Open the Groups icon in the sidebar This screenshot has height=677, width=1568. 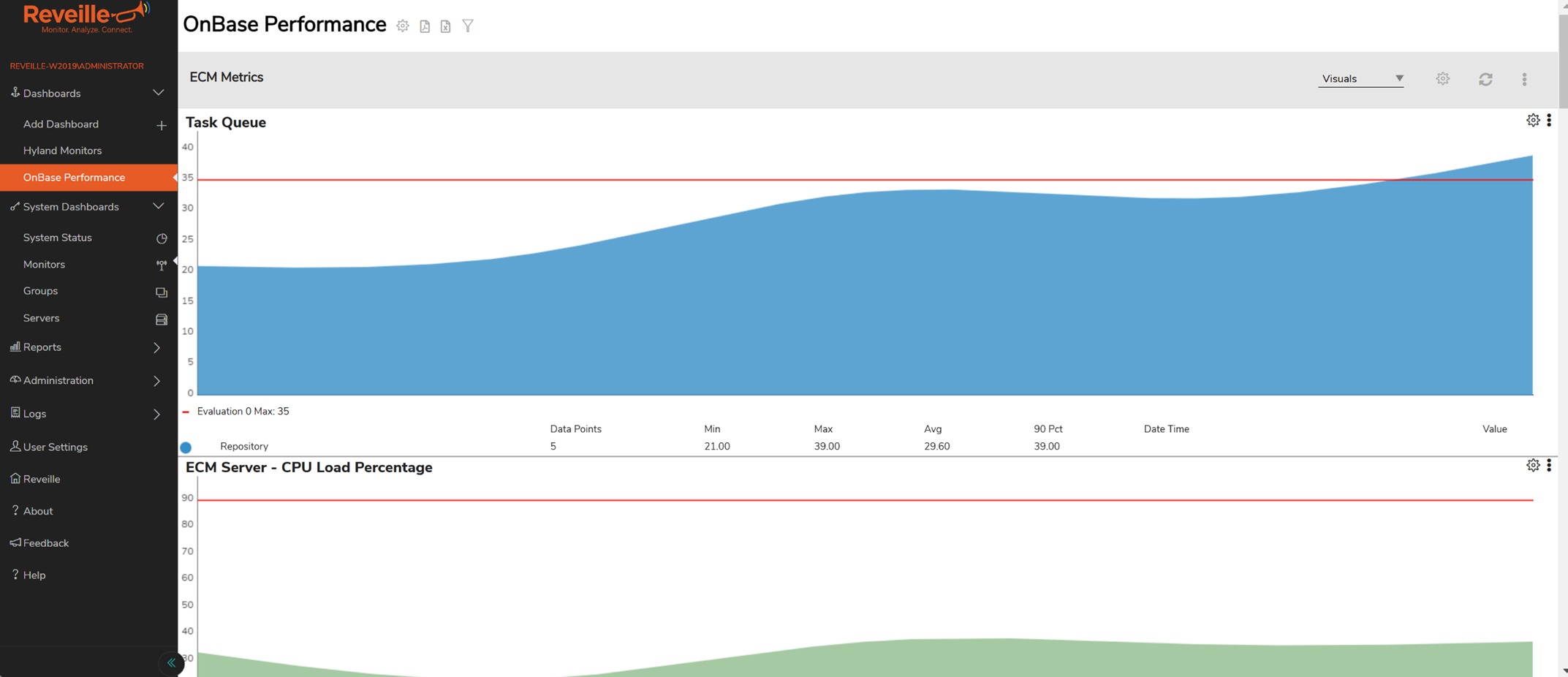161,292
